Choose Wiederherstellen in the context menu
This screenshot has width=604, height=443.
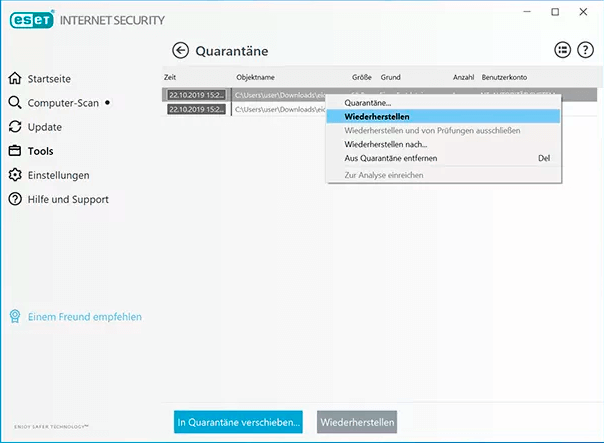click(x=443, y=116)
